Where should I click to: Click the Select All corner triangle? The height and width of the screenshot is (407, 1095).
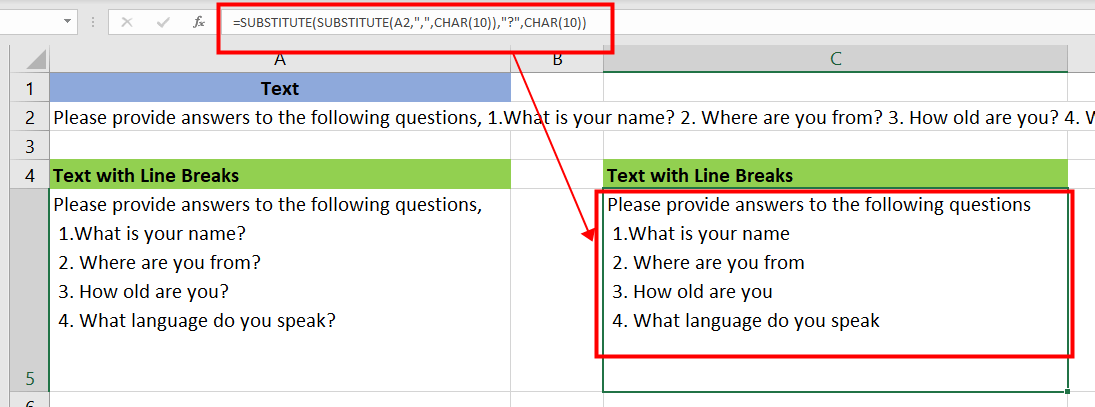[x=34, y=60]
